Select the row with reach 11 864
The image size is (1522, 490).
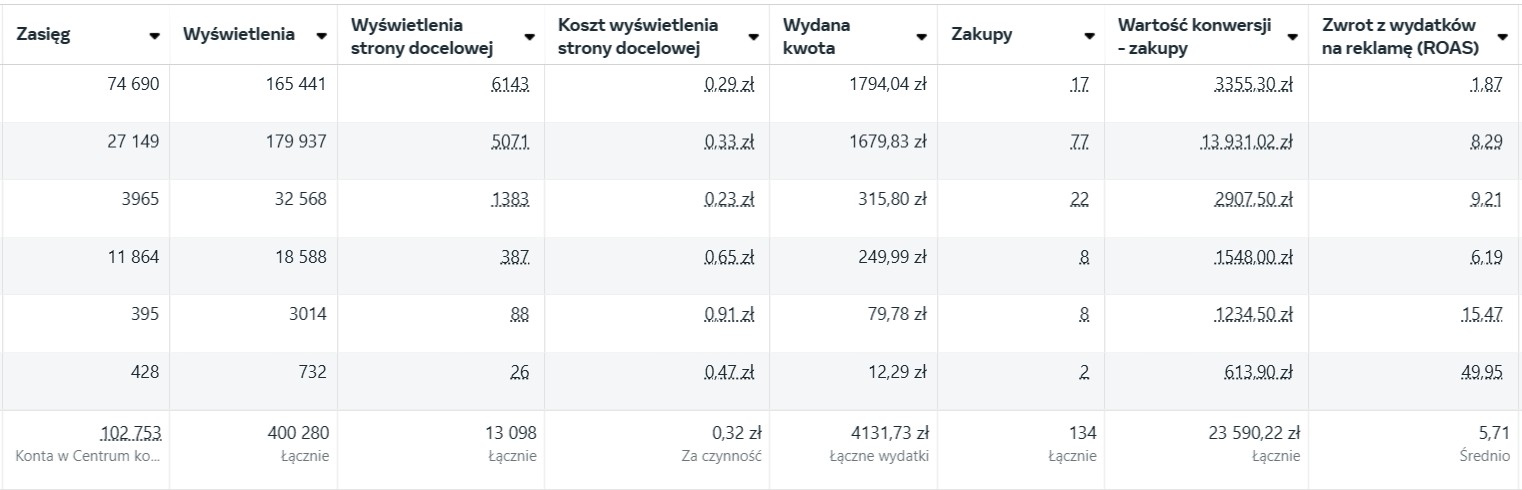(x=761, y=258)
